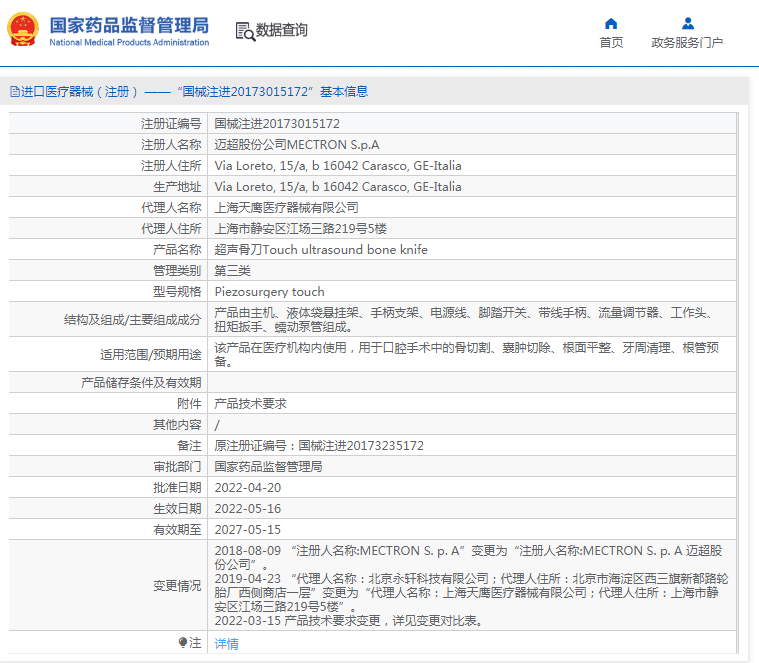Screen dimensions: 759x663
Task: Select model spec Piezosurgery touch
Action: (270, 292)
